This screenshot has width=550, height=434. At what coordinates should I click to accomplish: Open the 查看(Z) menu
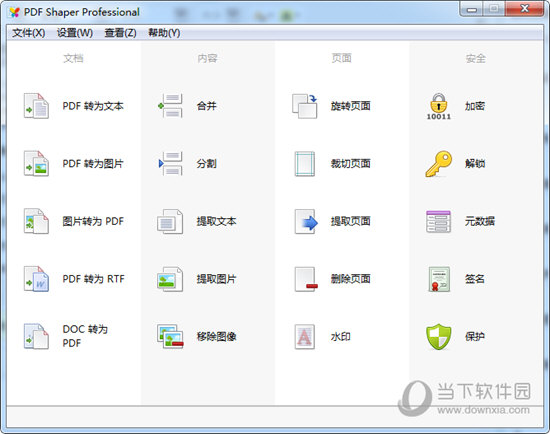pyautogui.click(x=120, y=33)
